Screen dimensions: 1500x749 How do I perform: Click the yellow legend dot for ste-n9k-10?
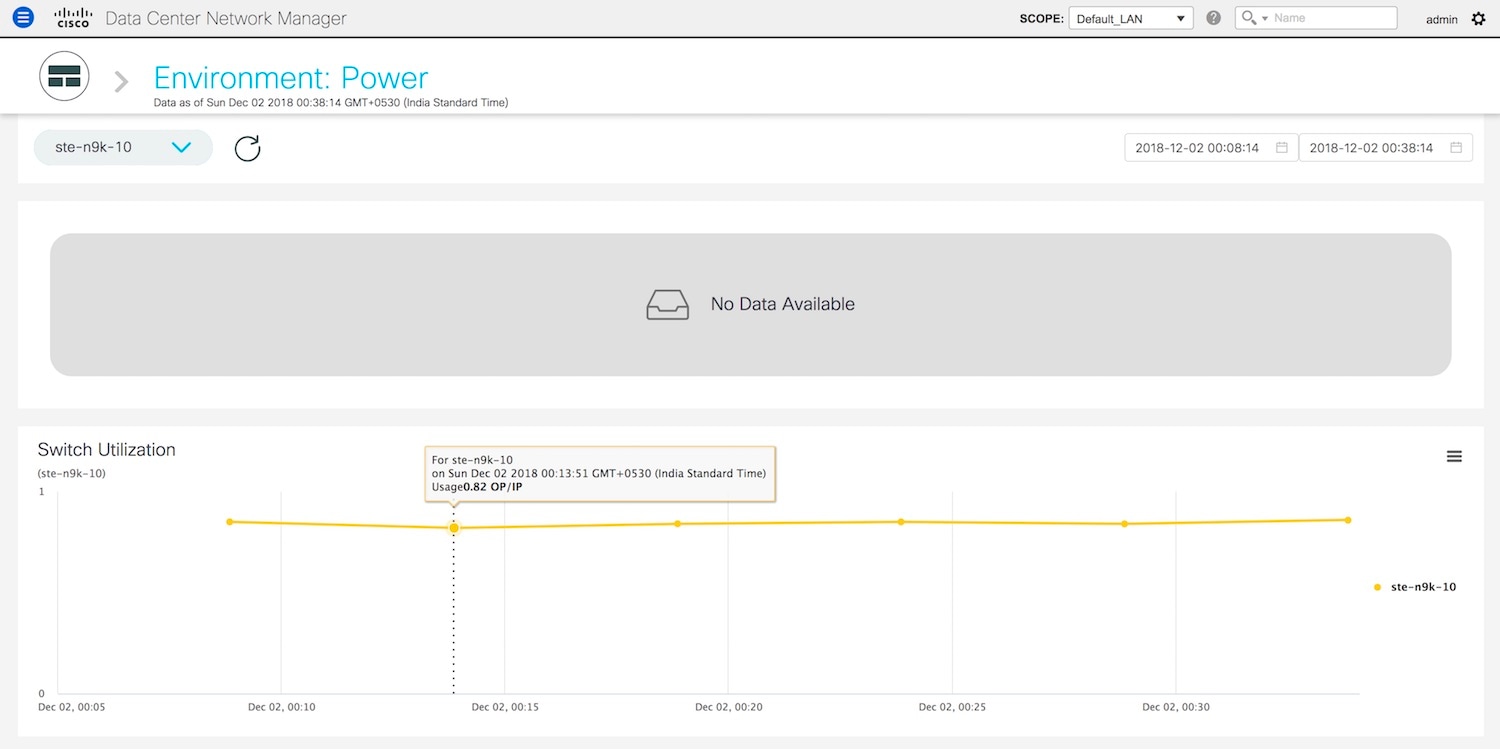pos(1378,587)
